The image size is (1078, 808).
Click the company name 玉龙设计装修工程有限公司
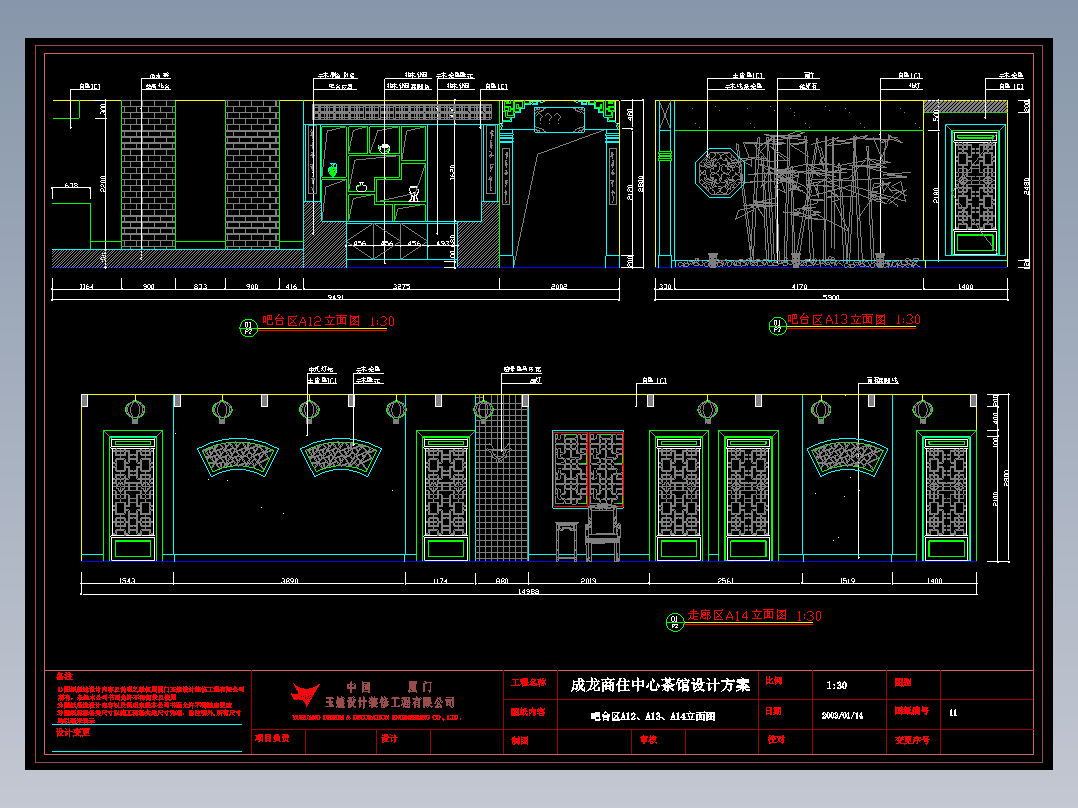point(390,702)
